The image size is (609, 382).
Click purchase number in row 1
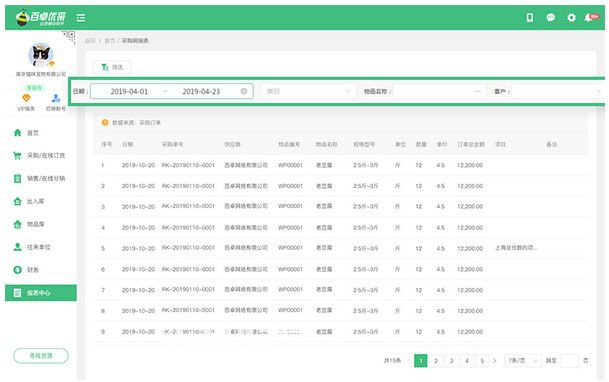[x=188, y=165]
